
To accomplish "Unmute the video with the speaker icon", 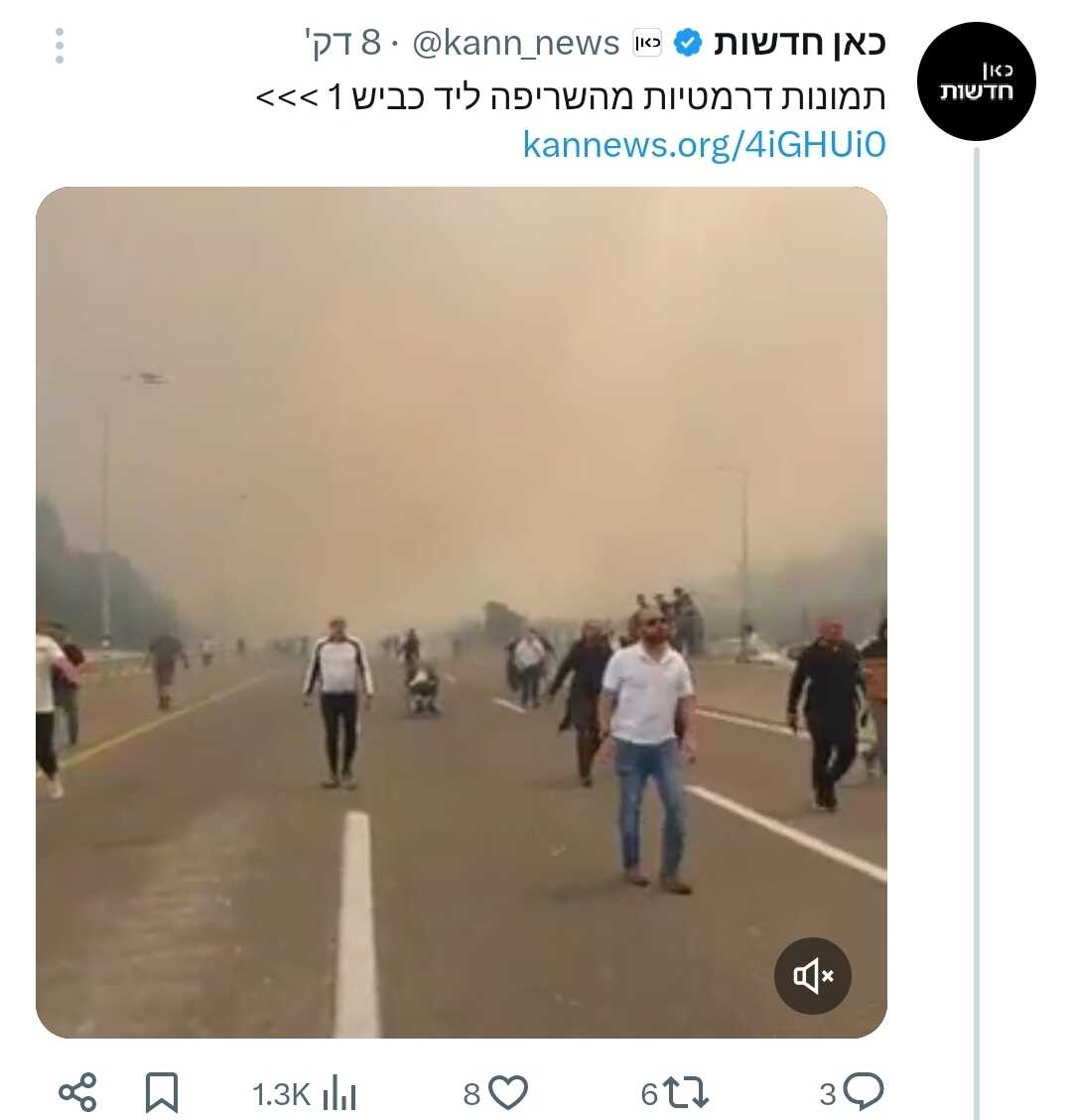I will coord(812,975).
